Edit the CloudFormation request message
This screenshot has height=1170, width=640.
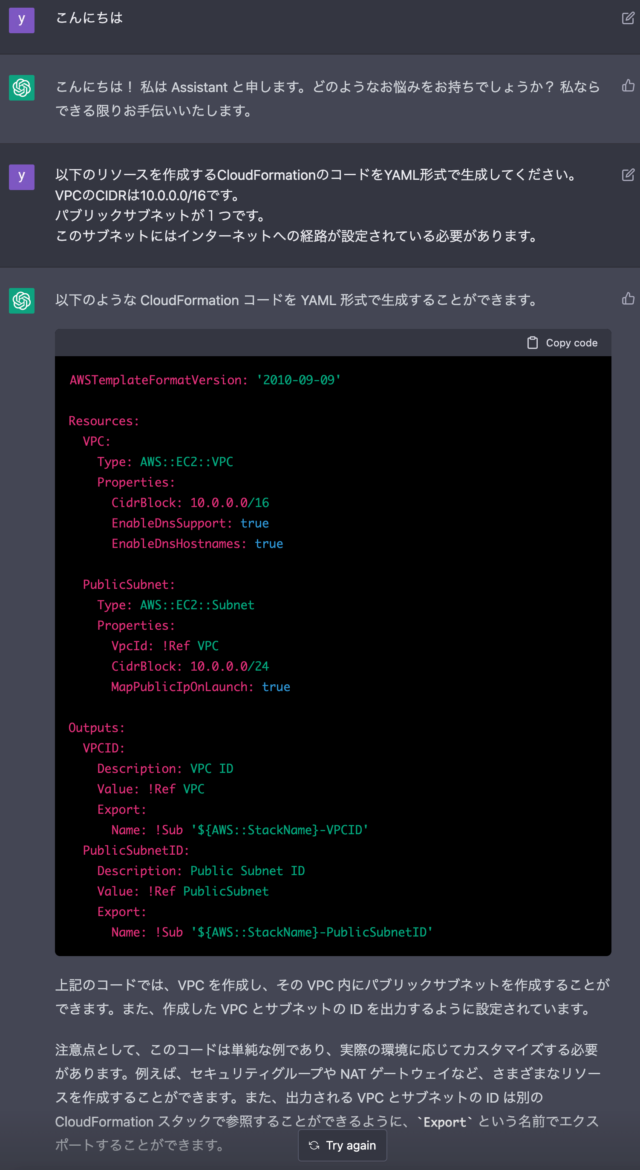click(x=628, y=175)
